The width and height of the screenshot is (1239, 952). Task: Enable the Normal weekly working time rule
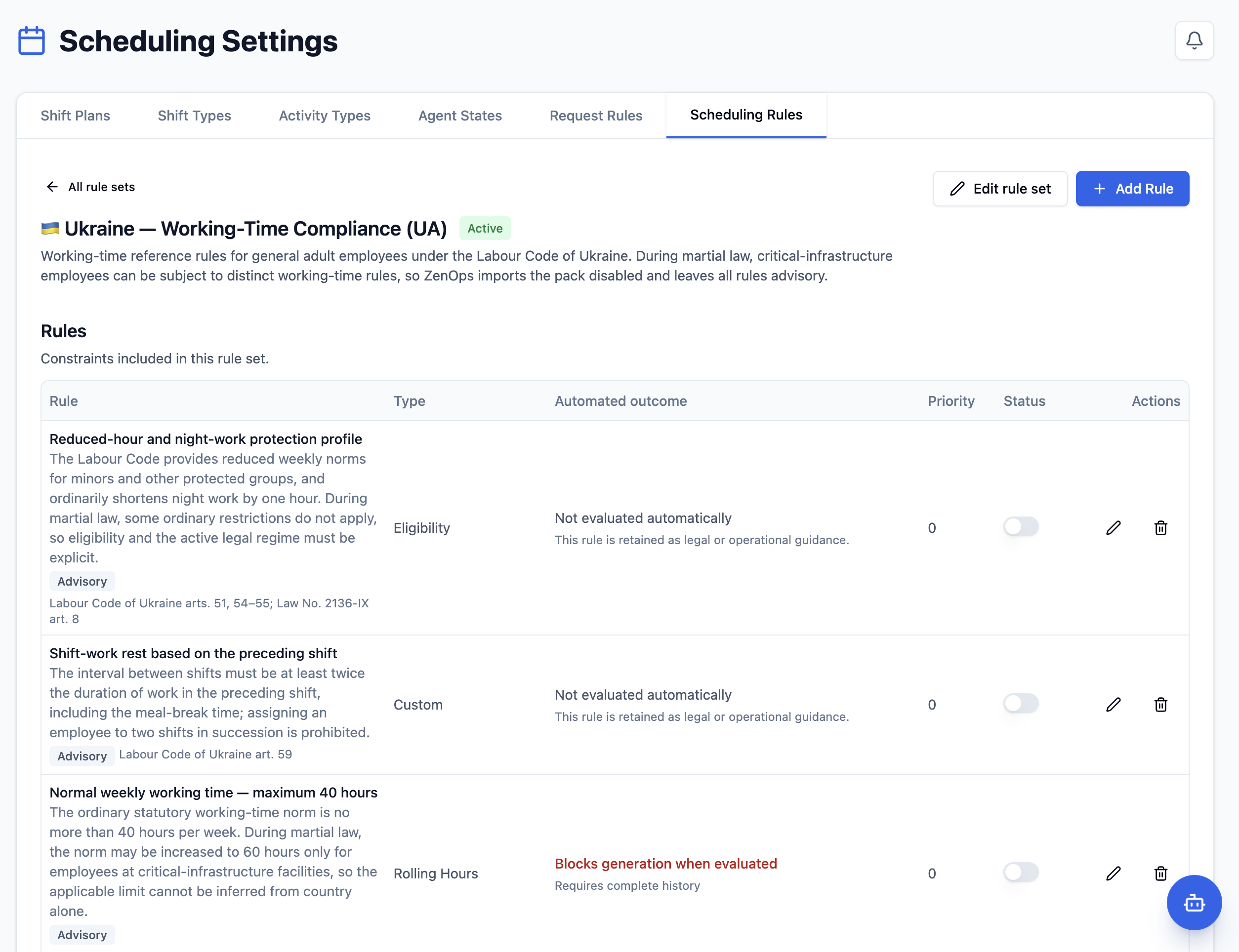[x=1021, y=872]
